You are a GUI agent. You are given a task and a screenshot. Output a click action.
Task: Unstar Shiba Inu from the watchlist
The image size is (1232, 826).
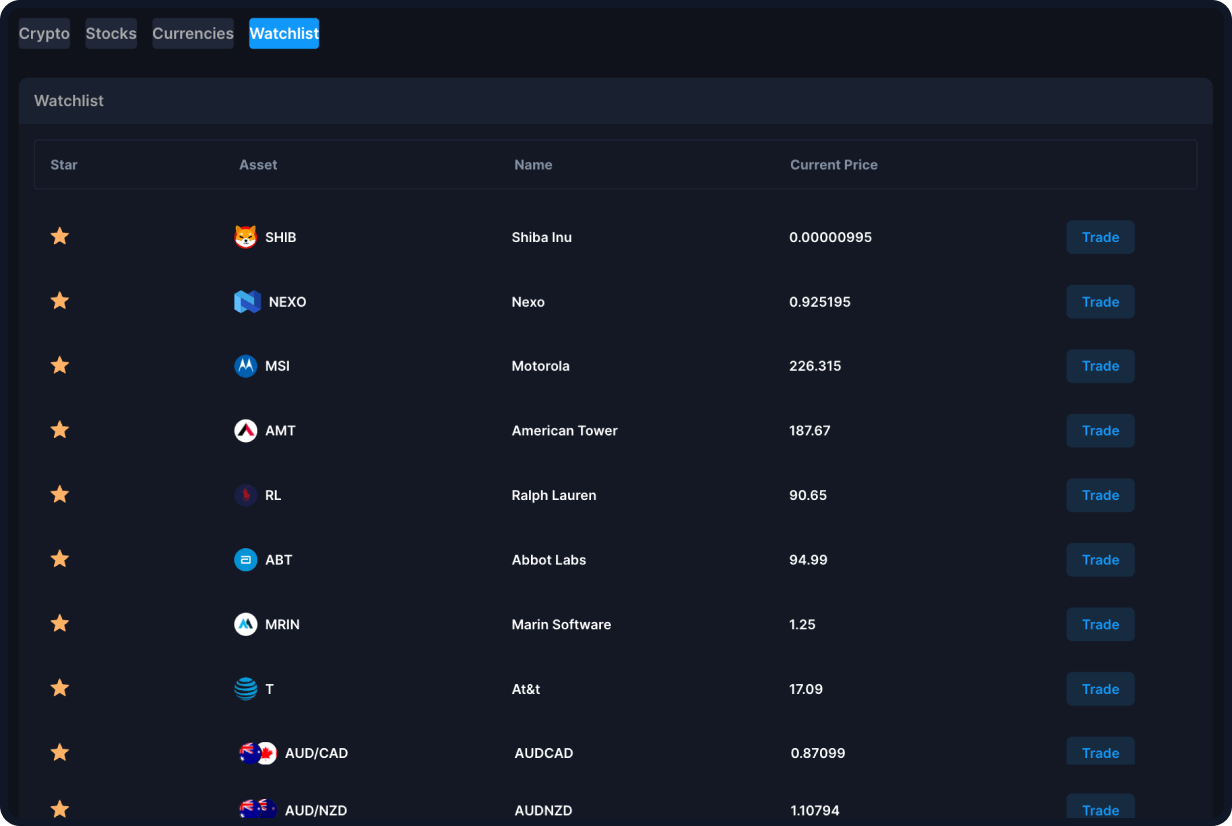(x=60, y=236)
